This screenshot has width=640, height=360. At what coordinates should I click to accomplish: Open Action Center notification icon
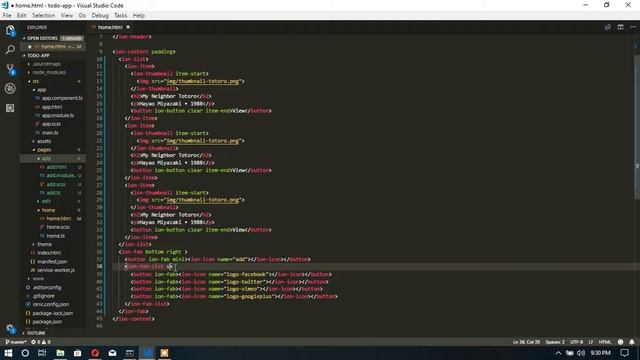(x=624, y=353)
